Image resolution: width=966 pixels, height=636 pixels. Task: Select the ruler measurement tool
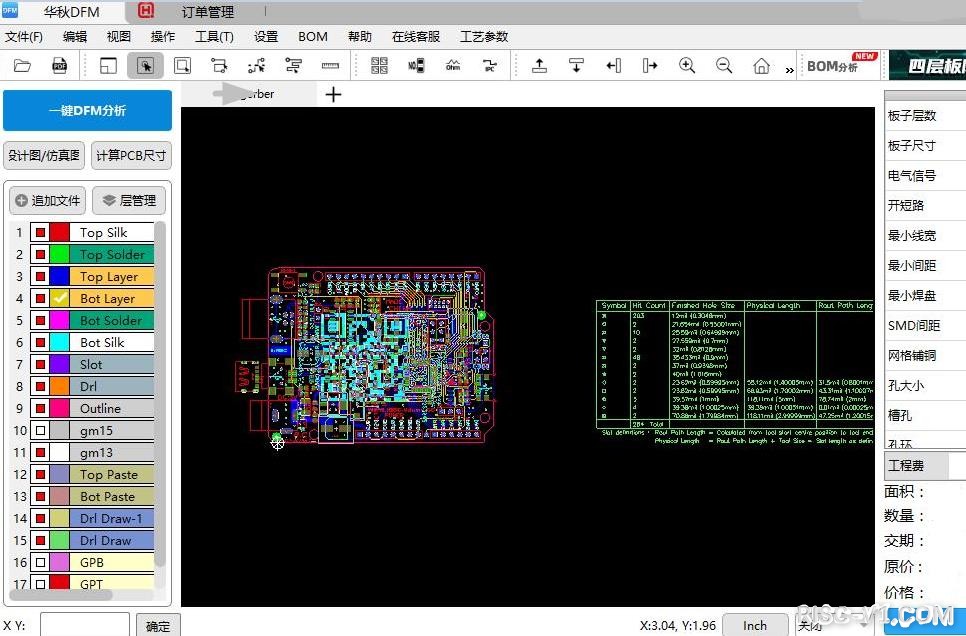[330, 66]
